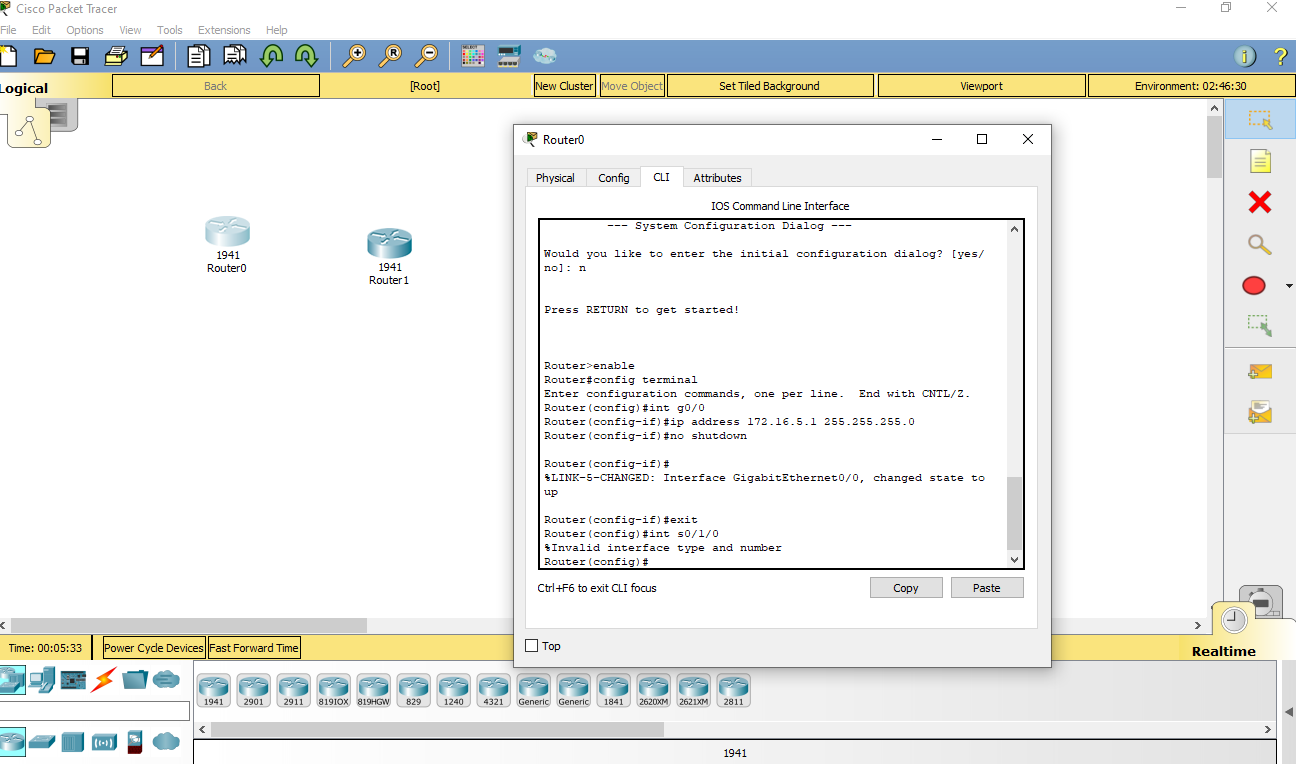The image size is (1296, 764).
Task: Click the CLI terminal scrollbar down arrow
Action: tap(1015, 560)
